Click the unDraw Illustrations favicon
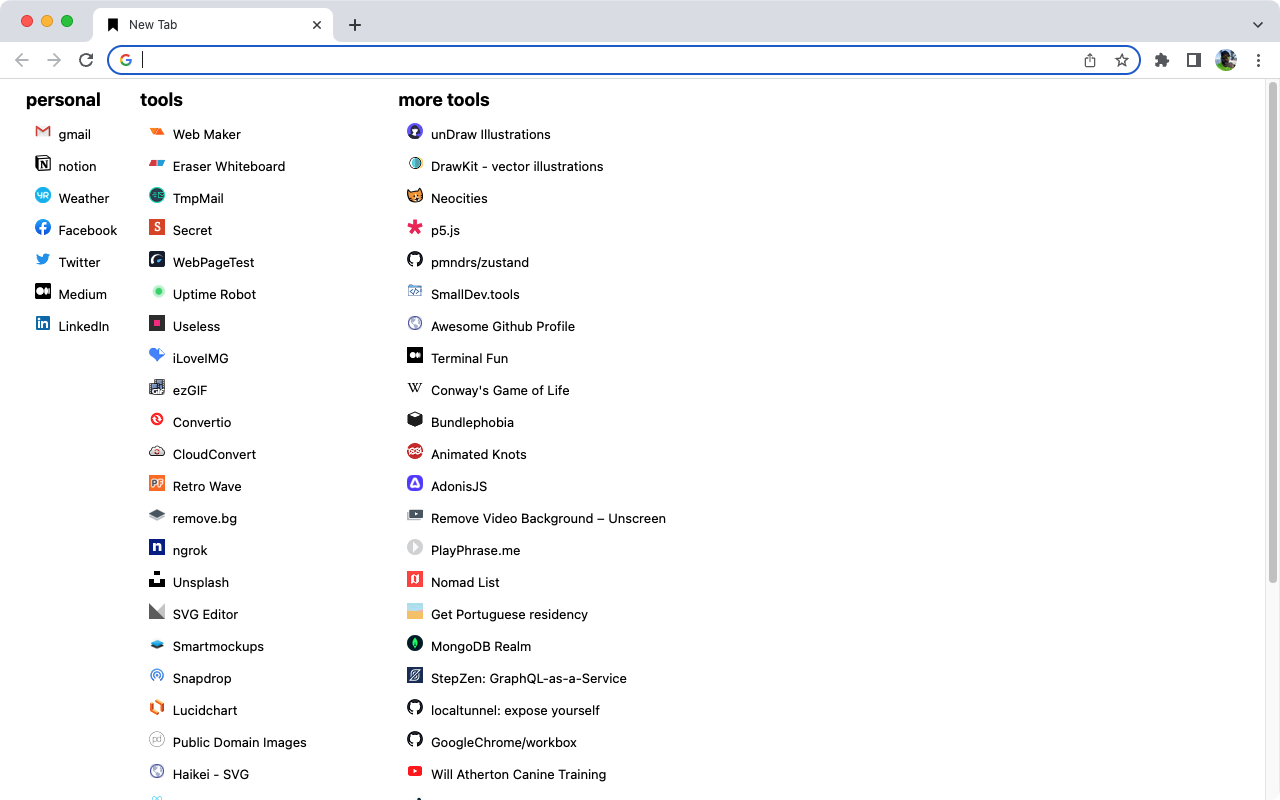The height and width of the screenshot is (800, 1280). [415, 131]
